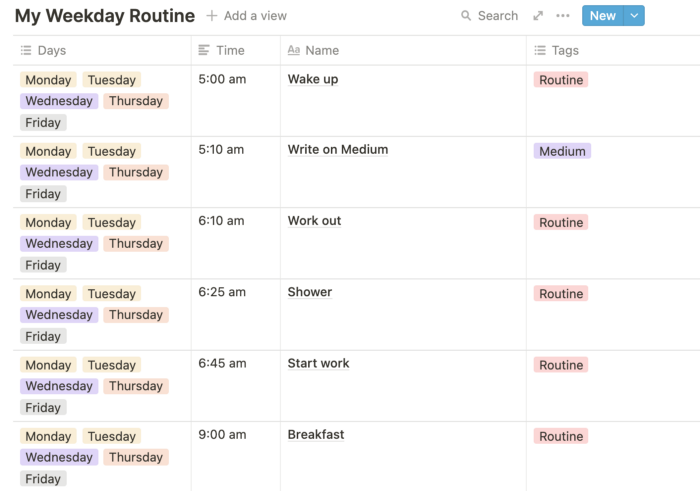The height and width of the screenshot is (491, 700).
Task: Click the Routine tag in Wake up row
Action: (x=561, y=80)
